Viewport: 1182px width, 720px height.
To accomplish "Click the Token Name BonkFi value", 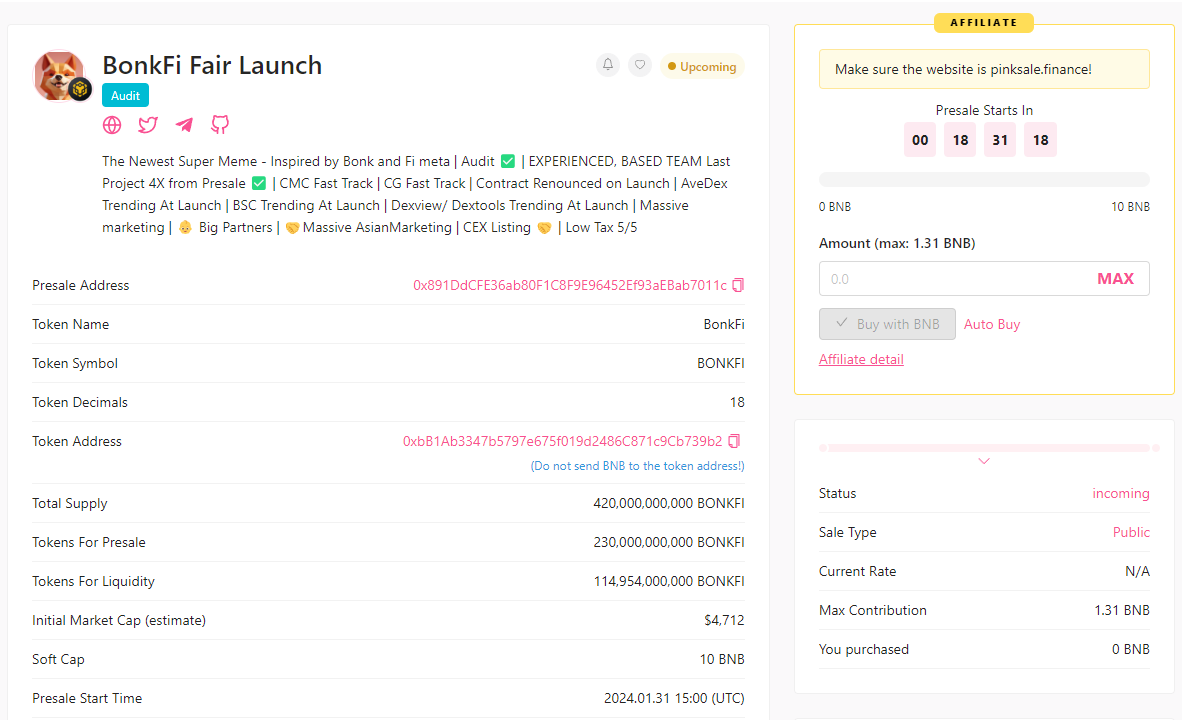I will pyautogui.click(x=724, y=324).
